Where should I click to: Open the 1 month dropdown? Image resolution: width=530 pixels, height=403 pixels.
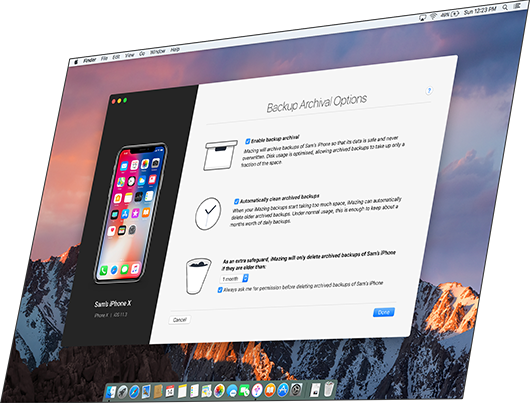235,279
